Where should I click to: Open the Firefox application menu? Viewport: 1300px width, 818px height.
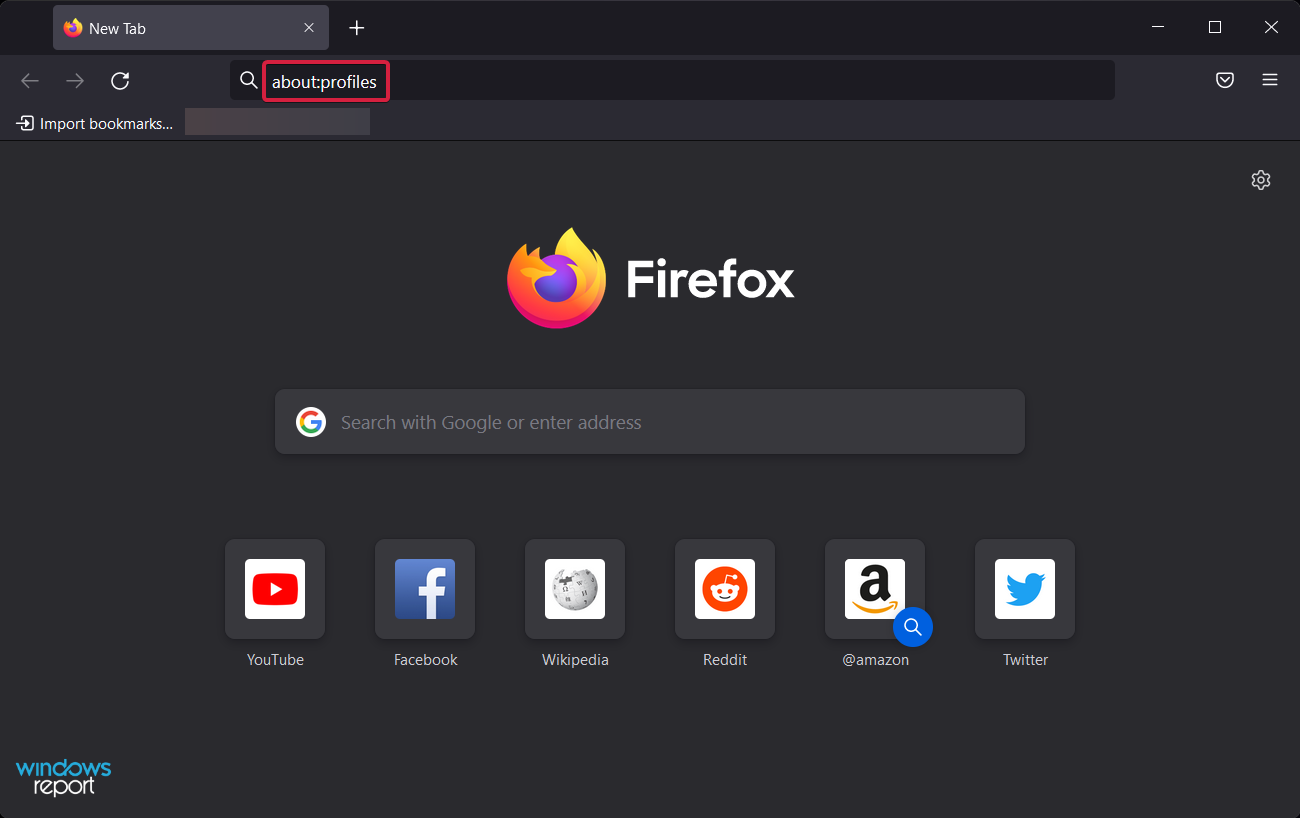point(1270,80)
